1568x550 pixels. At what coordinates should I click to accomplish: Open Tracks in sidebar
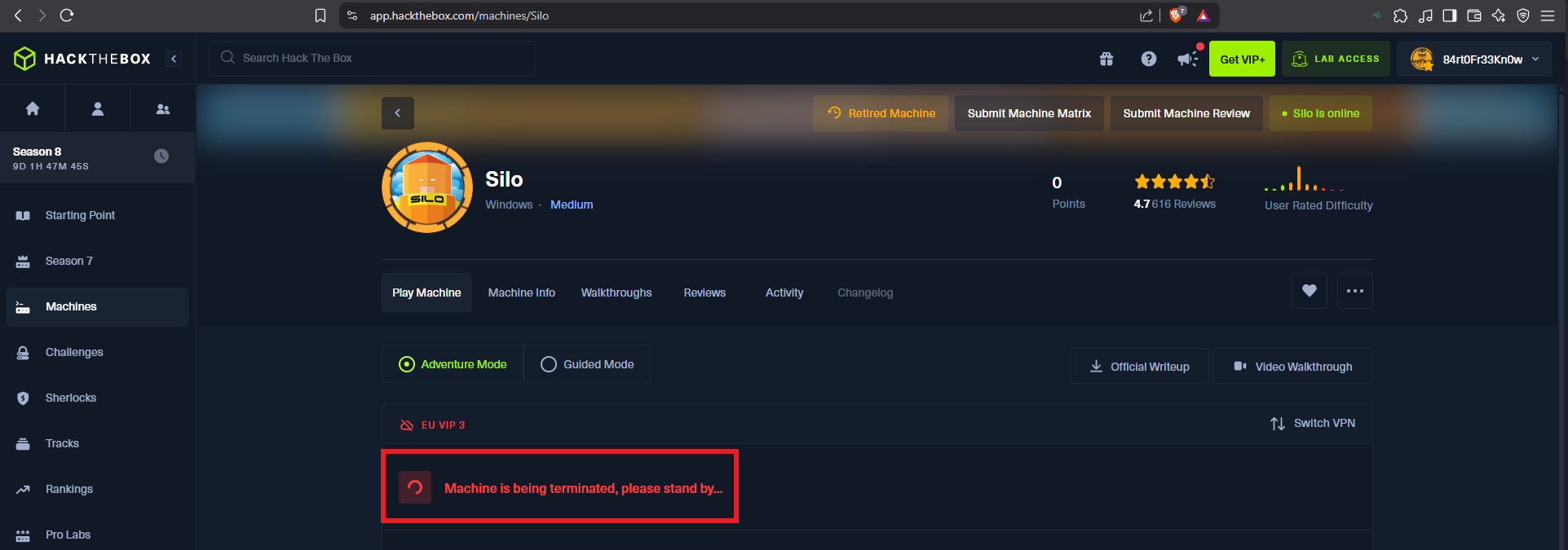tap(97, 443)
